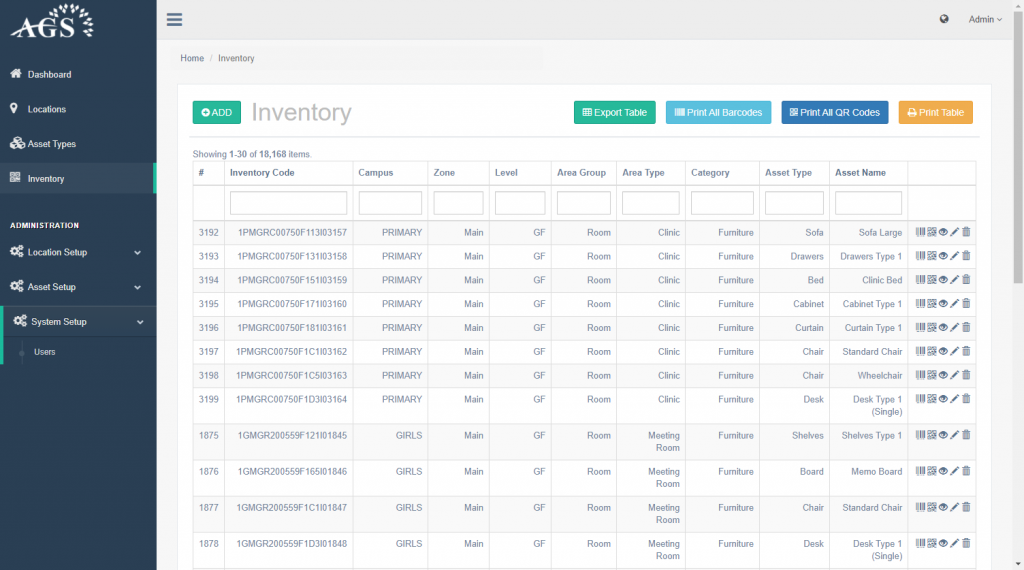
Task: Open QR code for Drawers Type 1 row
Action: pyautogui.click(x=931, y=256)
